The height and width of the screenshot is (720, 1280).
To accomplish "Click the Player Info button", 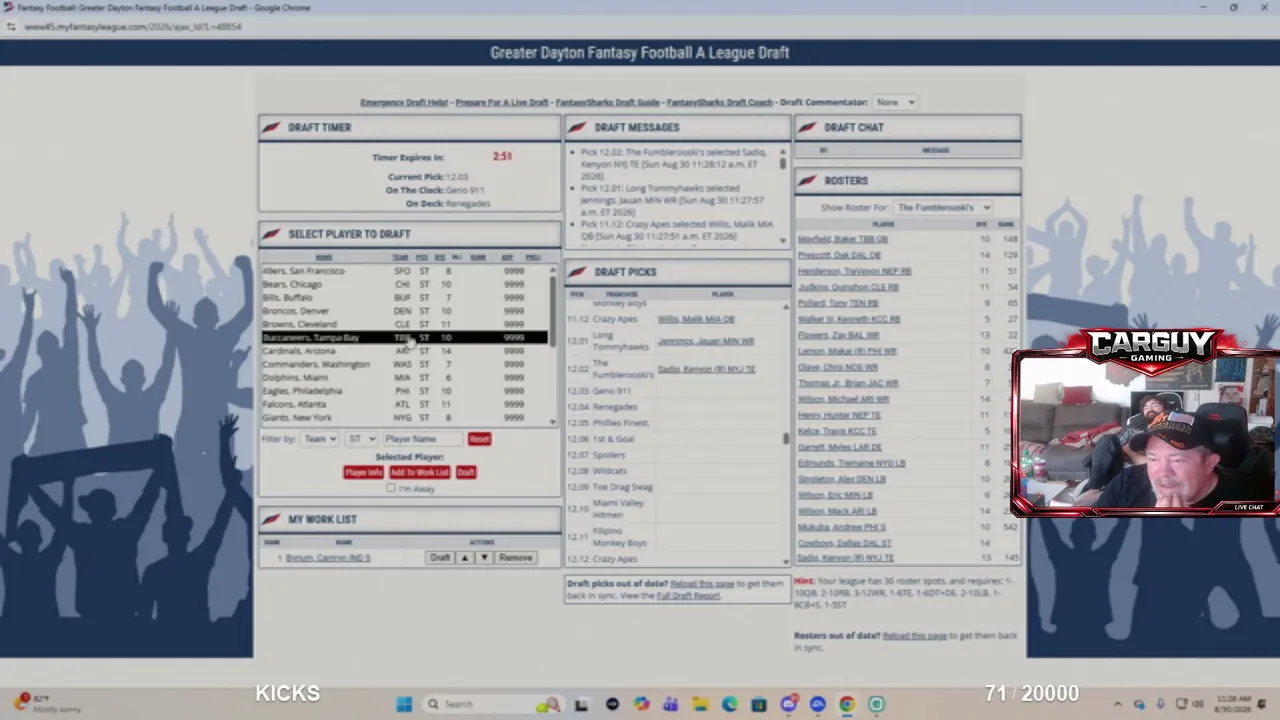I will pyautogui.click(x=363, y=472).
